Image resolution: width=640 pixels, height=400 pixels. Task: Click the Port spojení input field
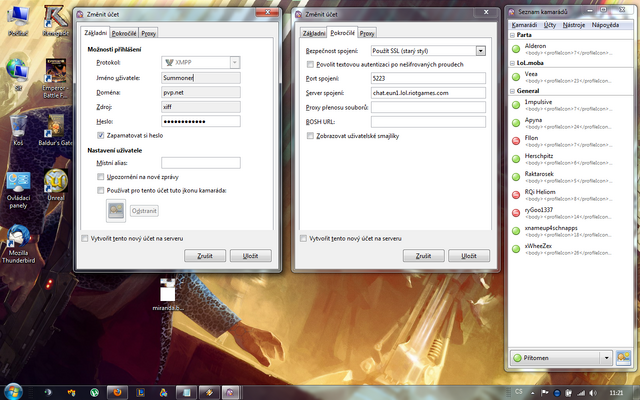(x=428, y=78)
